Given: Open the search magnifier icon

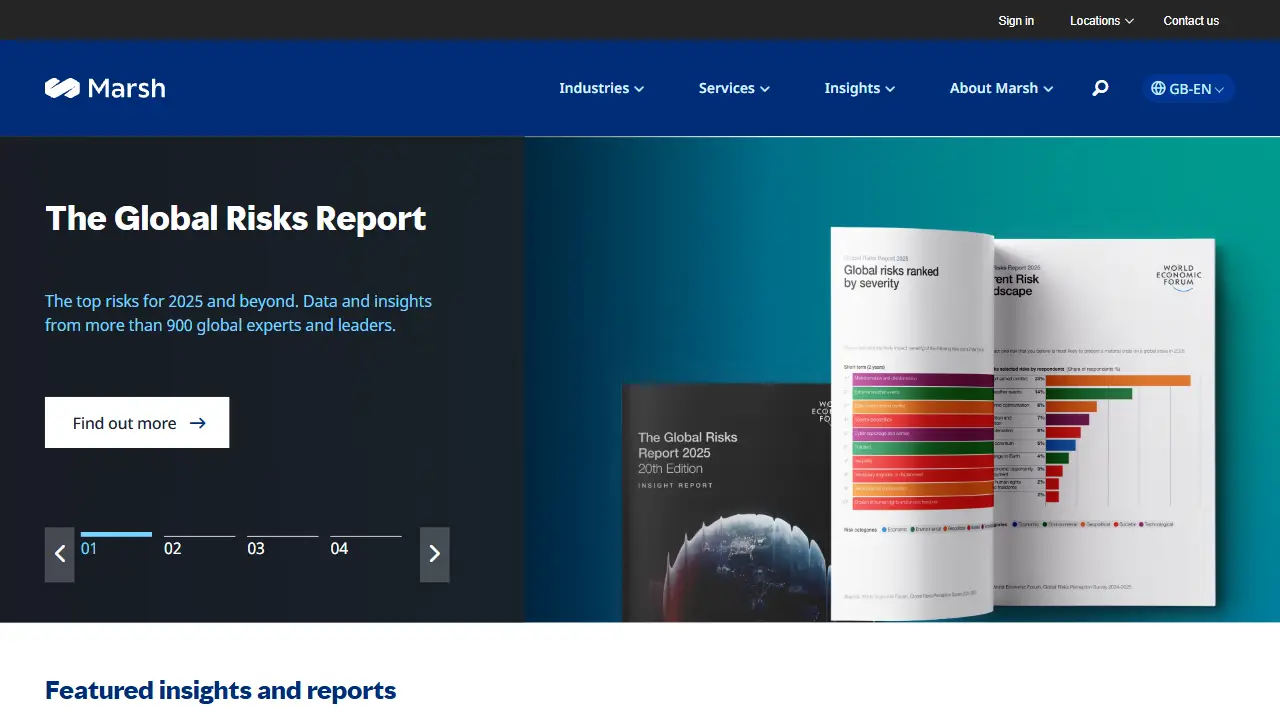Looking at the screenshot, I should click(1100, 88).
